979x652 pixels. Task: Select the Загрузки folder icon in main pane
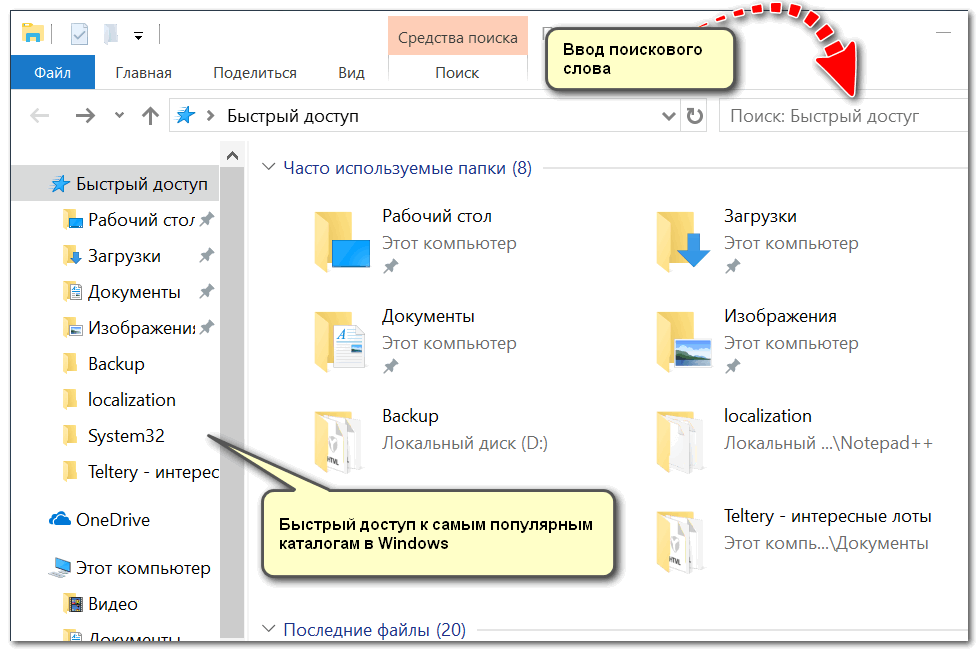pyautogui.click(x=683, y=241)
